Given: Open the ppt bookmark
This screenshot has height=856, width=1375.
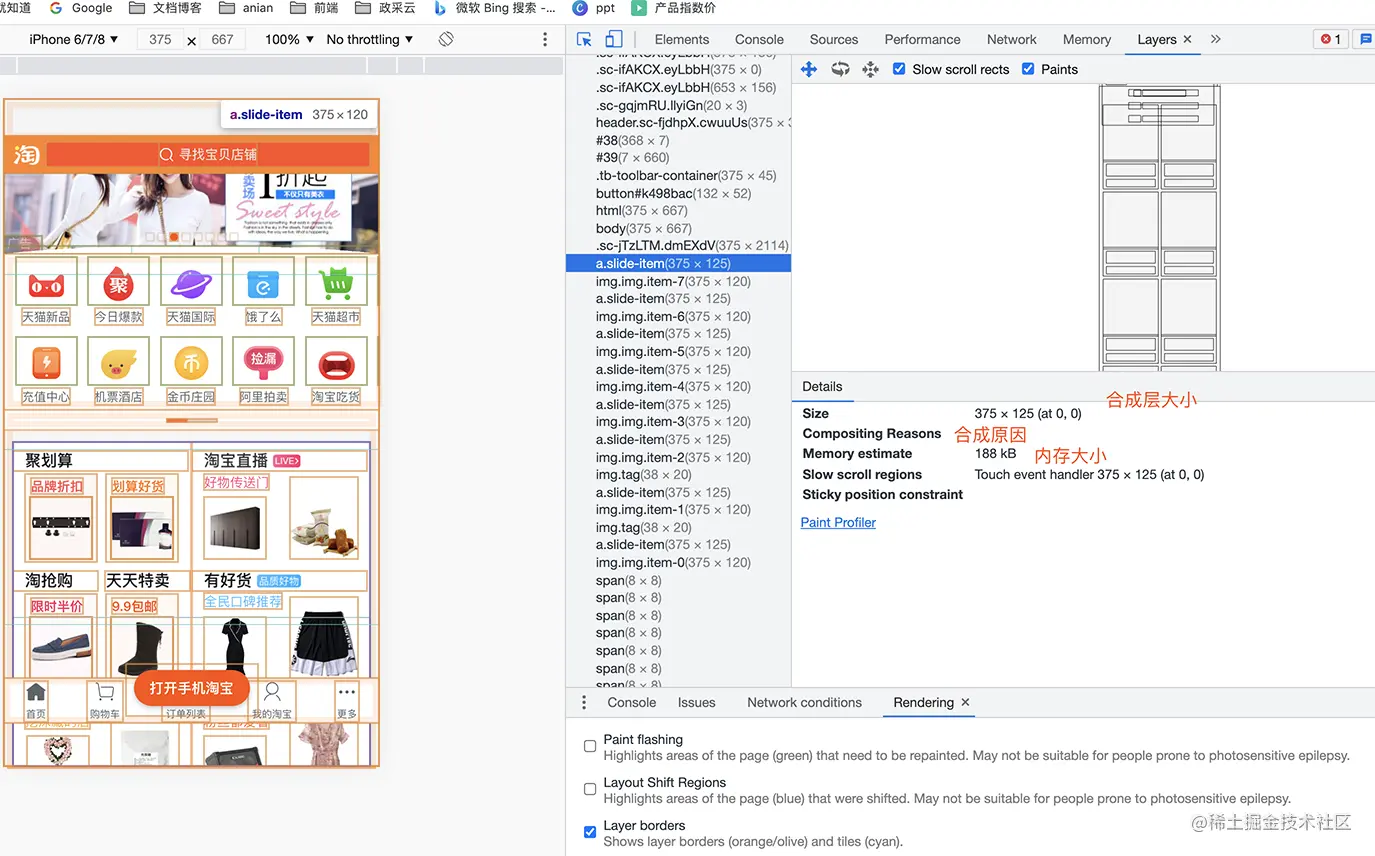Looking at the screenshot, I should (594, 8).
